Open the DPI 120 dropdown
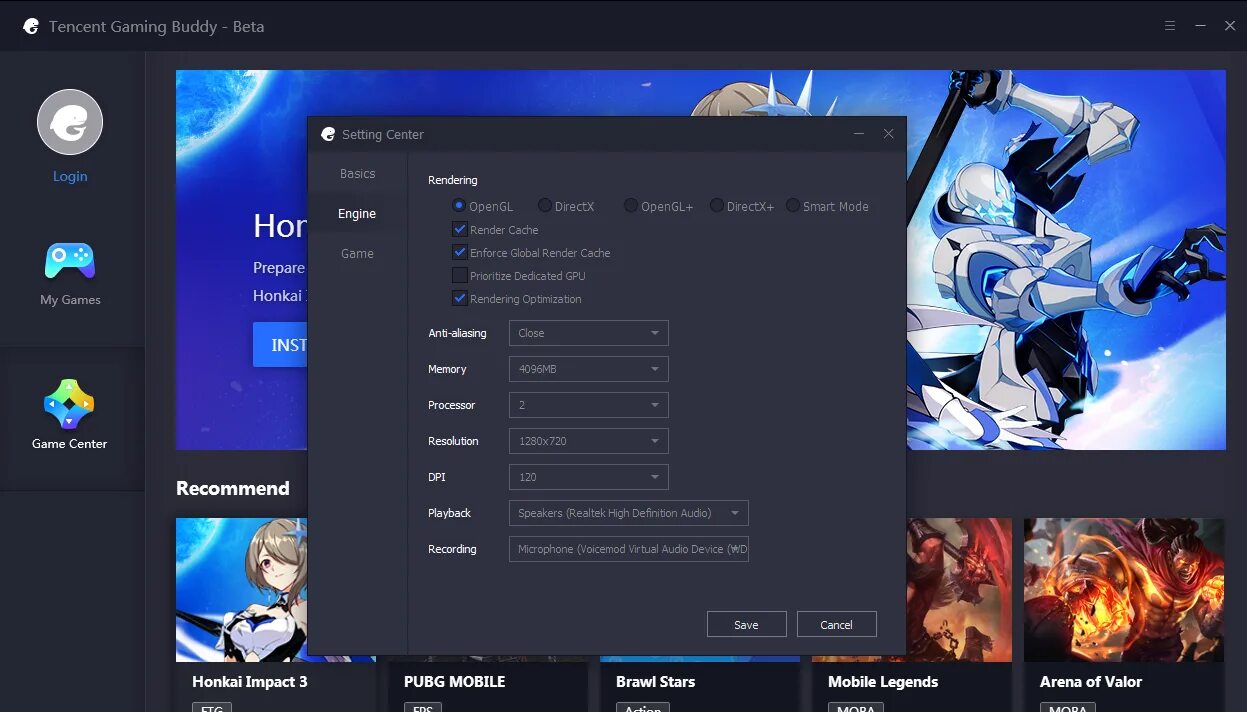This screenshot has width=1247, height=712. 588,477
